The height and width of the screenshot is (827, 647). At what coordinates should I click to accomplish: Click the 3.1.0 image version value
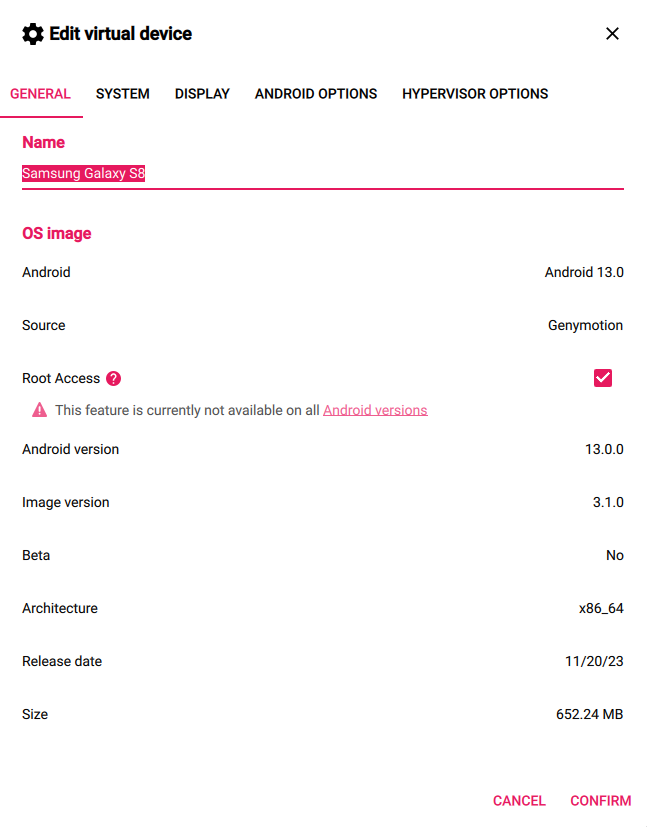coord(608,502)
